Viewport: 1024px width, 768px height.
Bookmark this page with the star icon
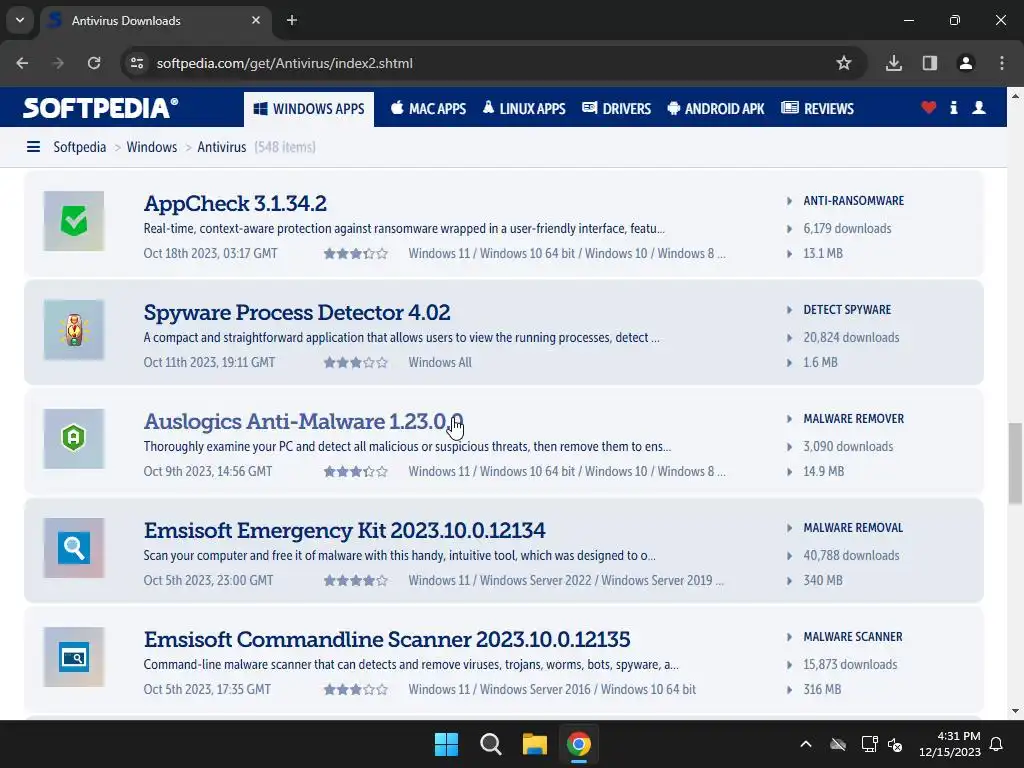coord(844,63)
